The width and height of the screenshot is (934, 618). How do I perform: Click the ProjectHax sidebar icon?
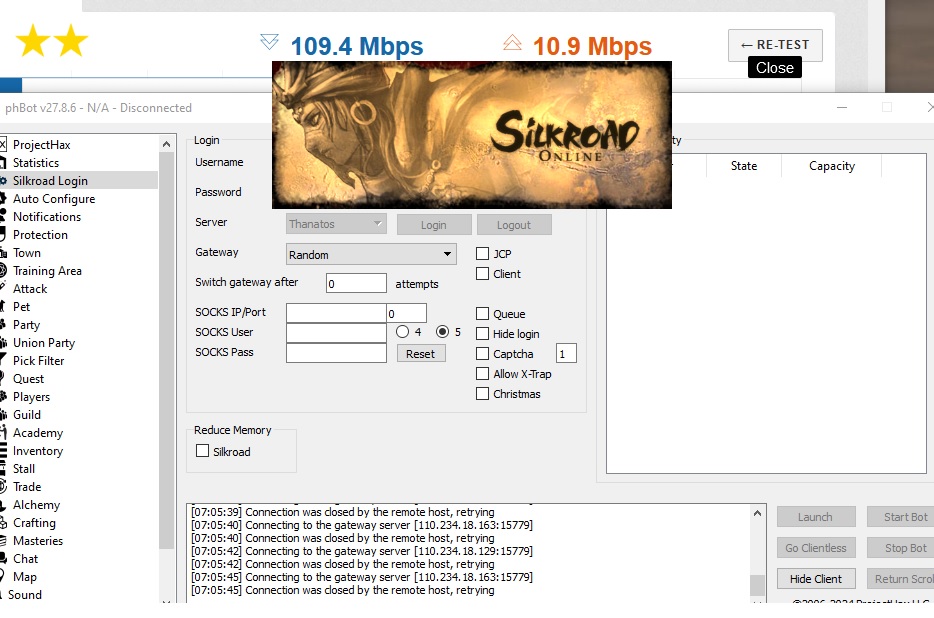click(3, 145)
